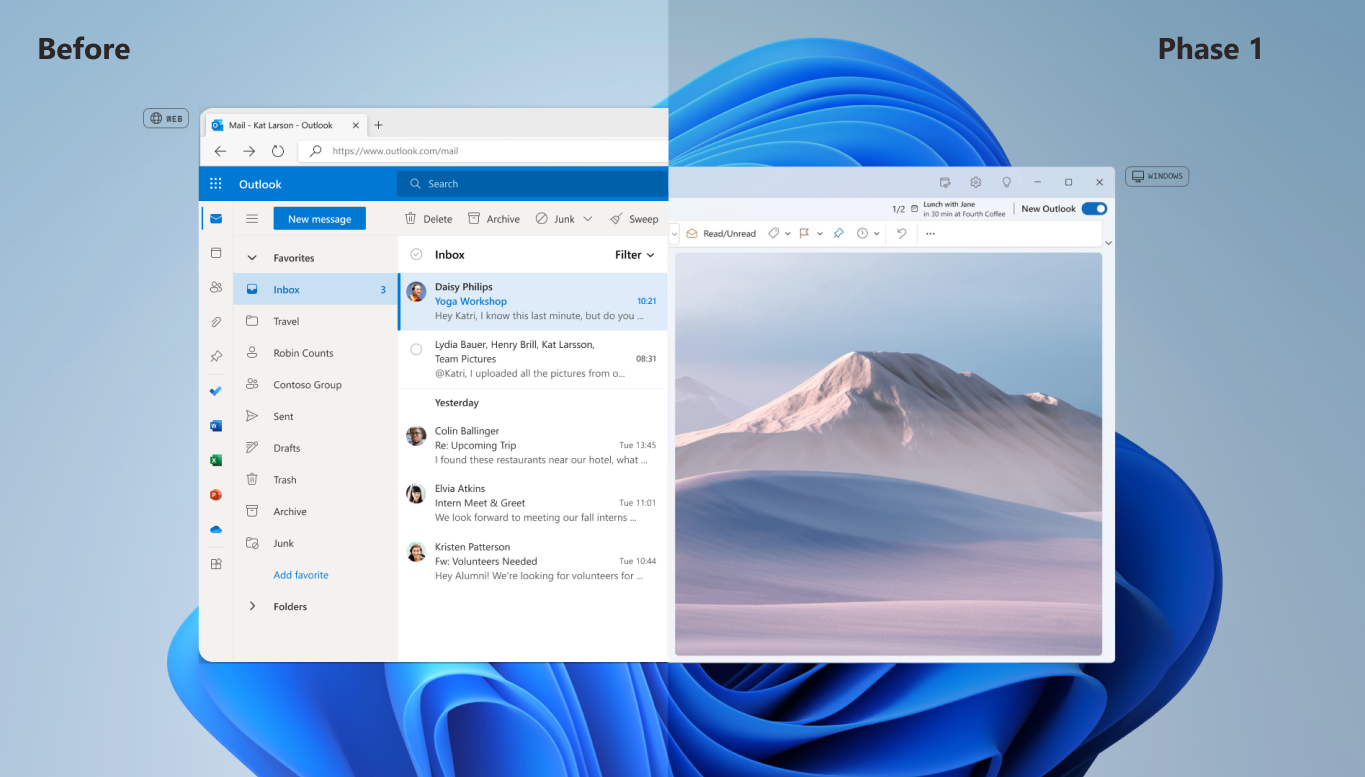This screenshot has height=777, width=1365.
Task: Open the categorize tag dropdown arrow
Action: [x=788, y=233]
